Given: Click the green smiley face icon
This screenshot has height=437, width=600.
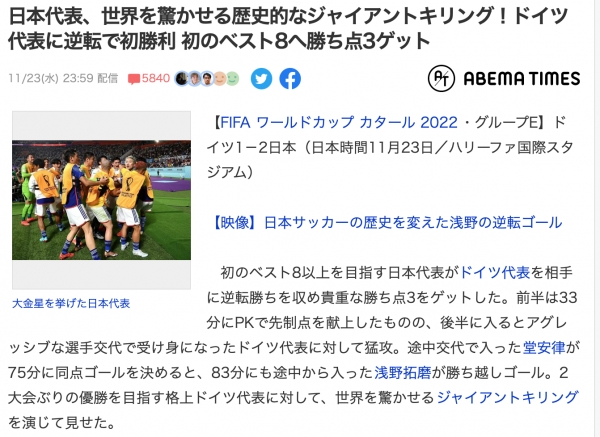Looking at the screenshot, I should click(232, 78).
